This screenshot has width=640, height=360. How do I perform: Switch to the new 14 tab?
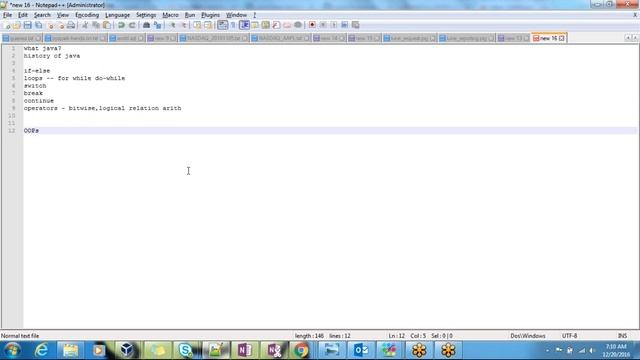(x=329, y=38)
